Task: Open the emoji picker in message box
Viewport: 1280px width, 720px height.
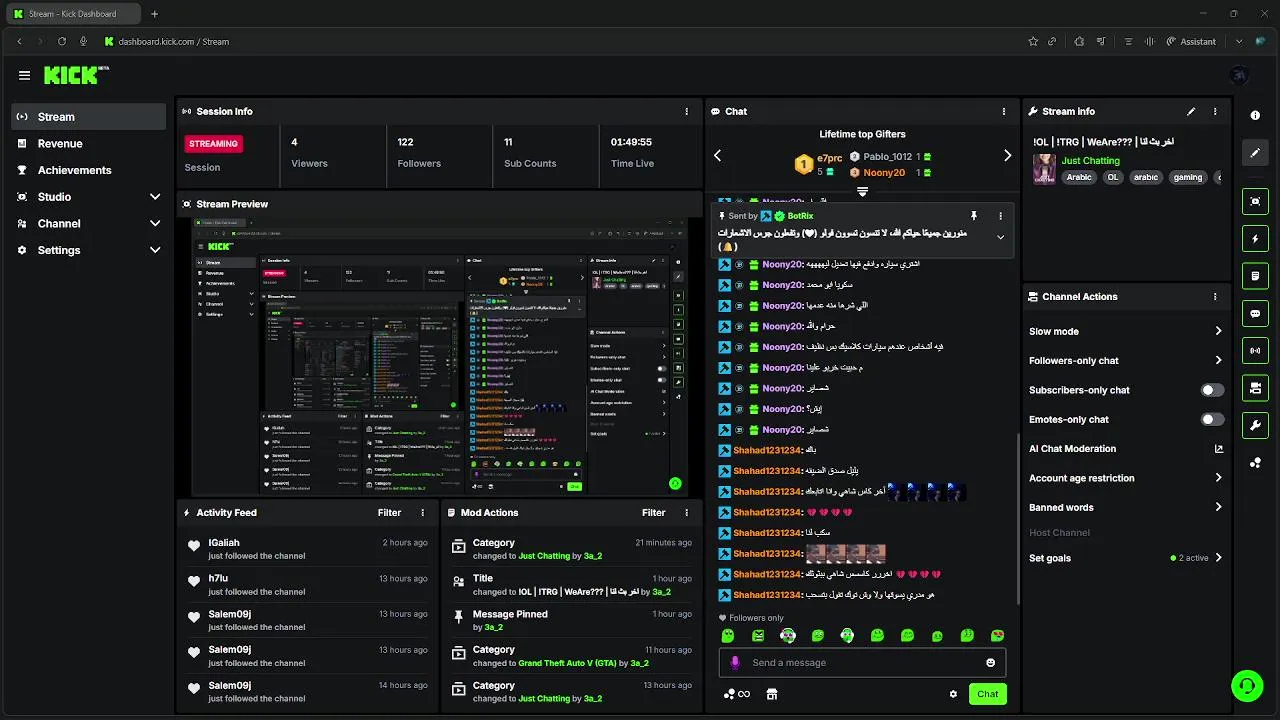Action: pos(991,663)
